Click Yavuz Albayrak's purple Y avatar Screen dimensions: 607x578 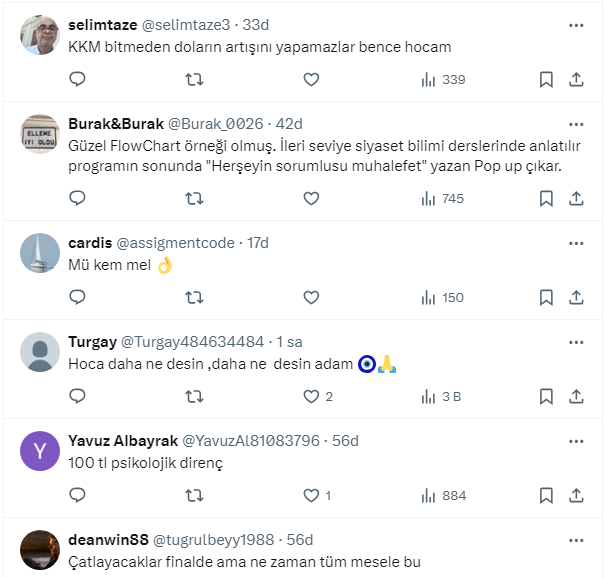40,450
